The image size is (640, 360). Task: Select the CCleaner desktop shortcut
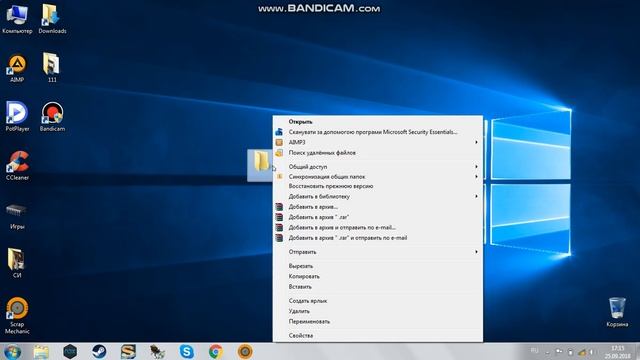point(17,165)
